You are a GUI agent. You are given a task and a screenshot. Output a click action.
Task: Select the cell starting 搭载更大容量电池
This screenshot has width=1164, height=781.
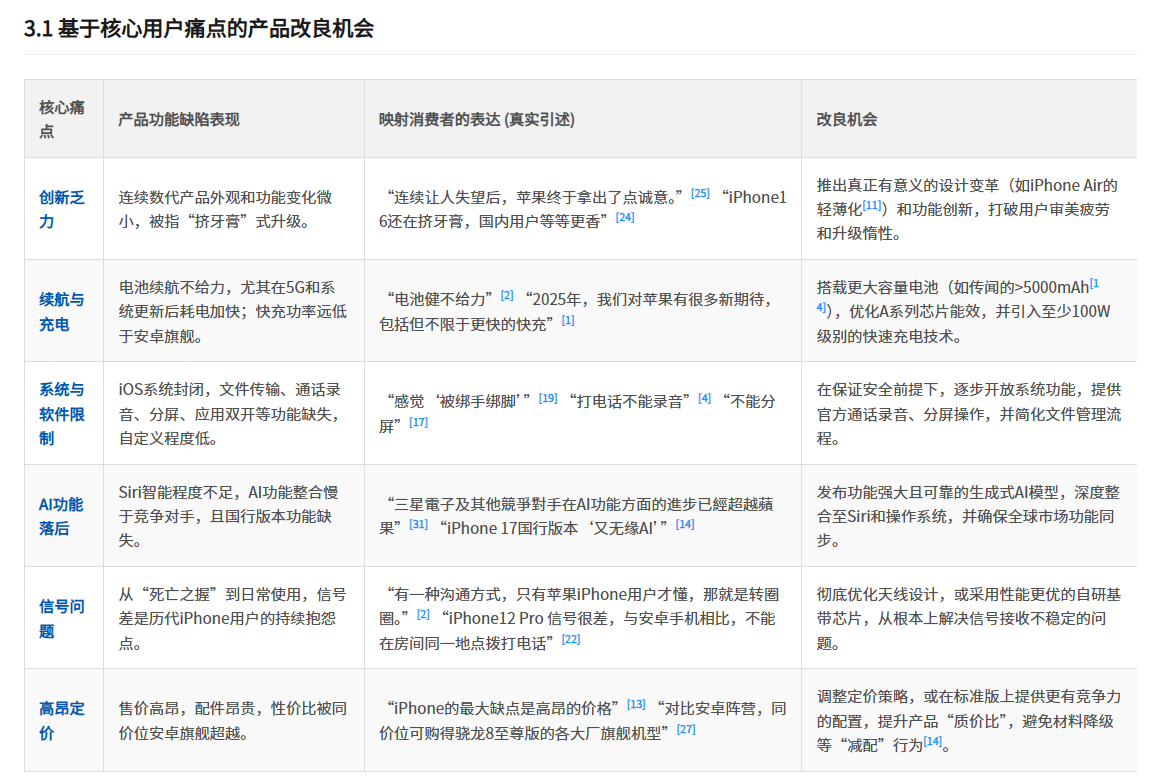pos(969,312)
